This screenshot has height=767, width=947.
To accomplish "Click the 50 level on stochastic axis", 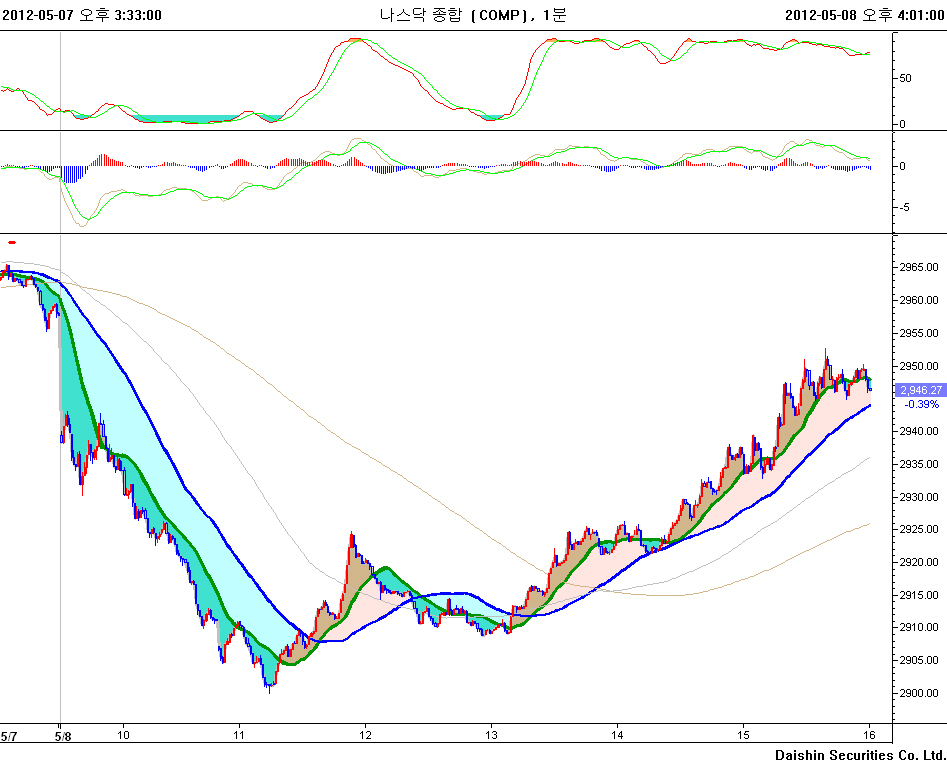I will tap(905, 77).
